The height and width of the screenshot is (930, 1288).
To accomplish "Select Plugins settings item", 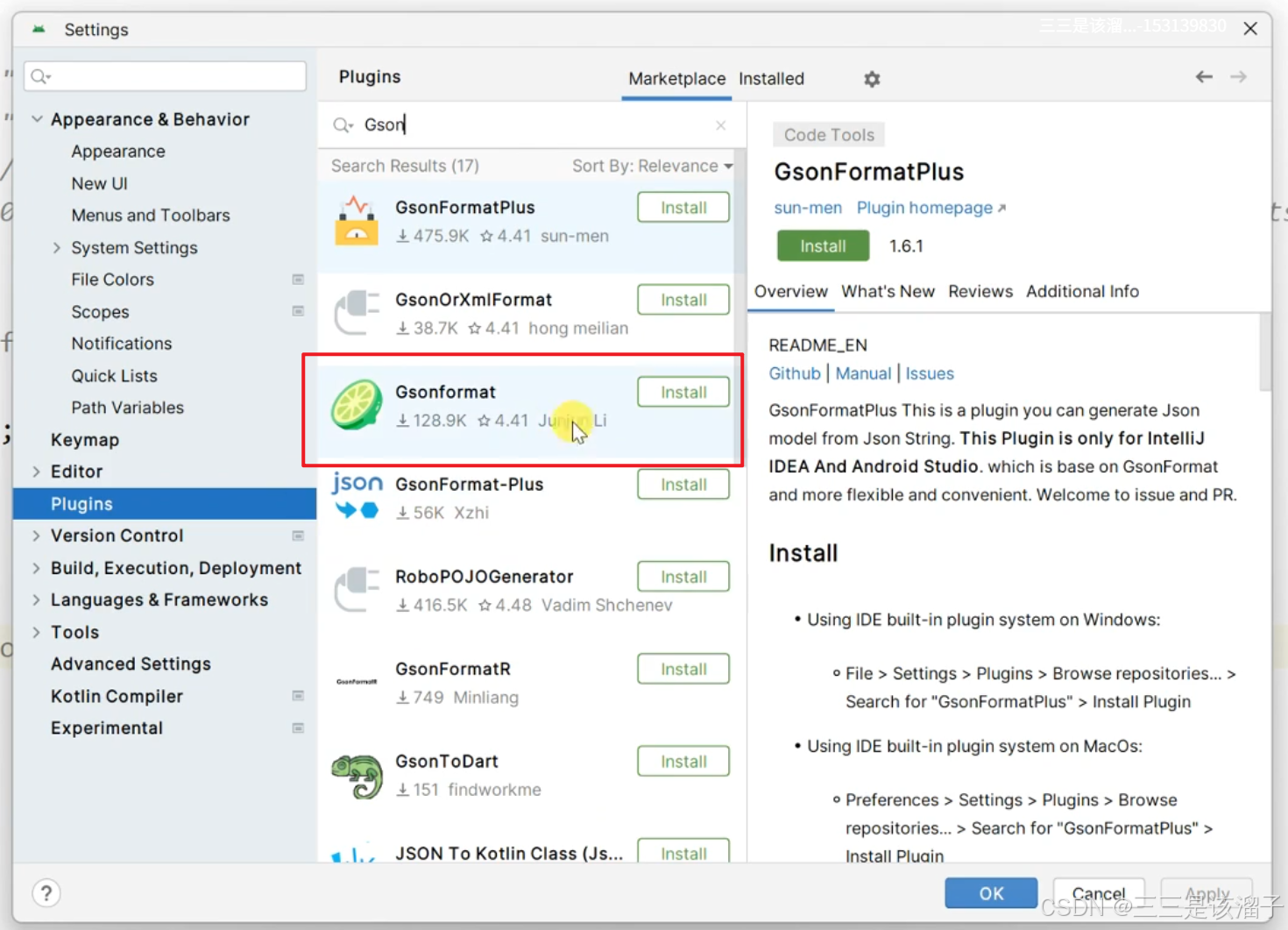I will pyautogui.click(x=165, y=504).
